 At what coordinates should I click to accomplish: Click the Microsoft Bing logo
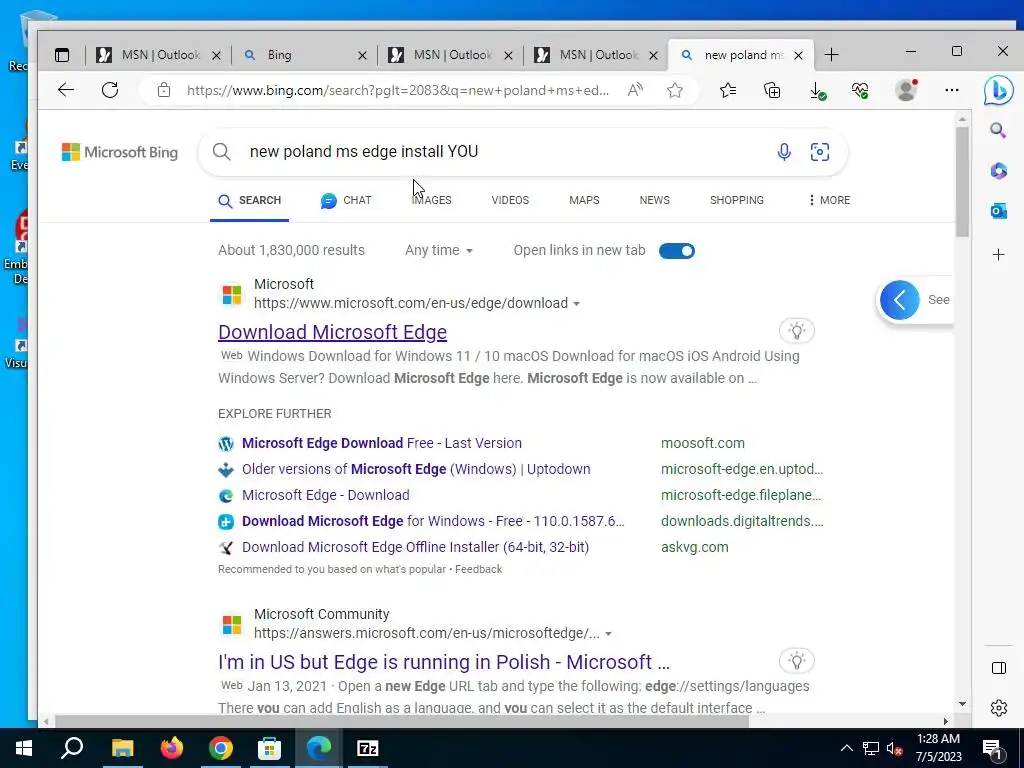(120, 152)
